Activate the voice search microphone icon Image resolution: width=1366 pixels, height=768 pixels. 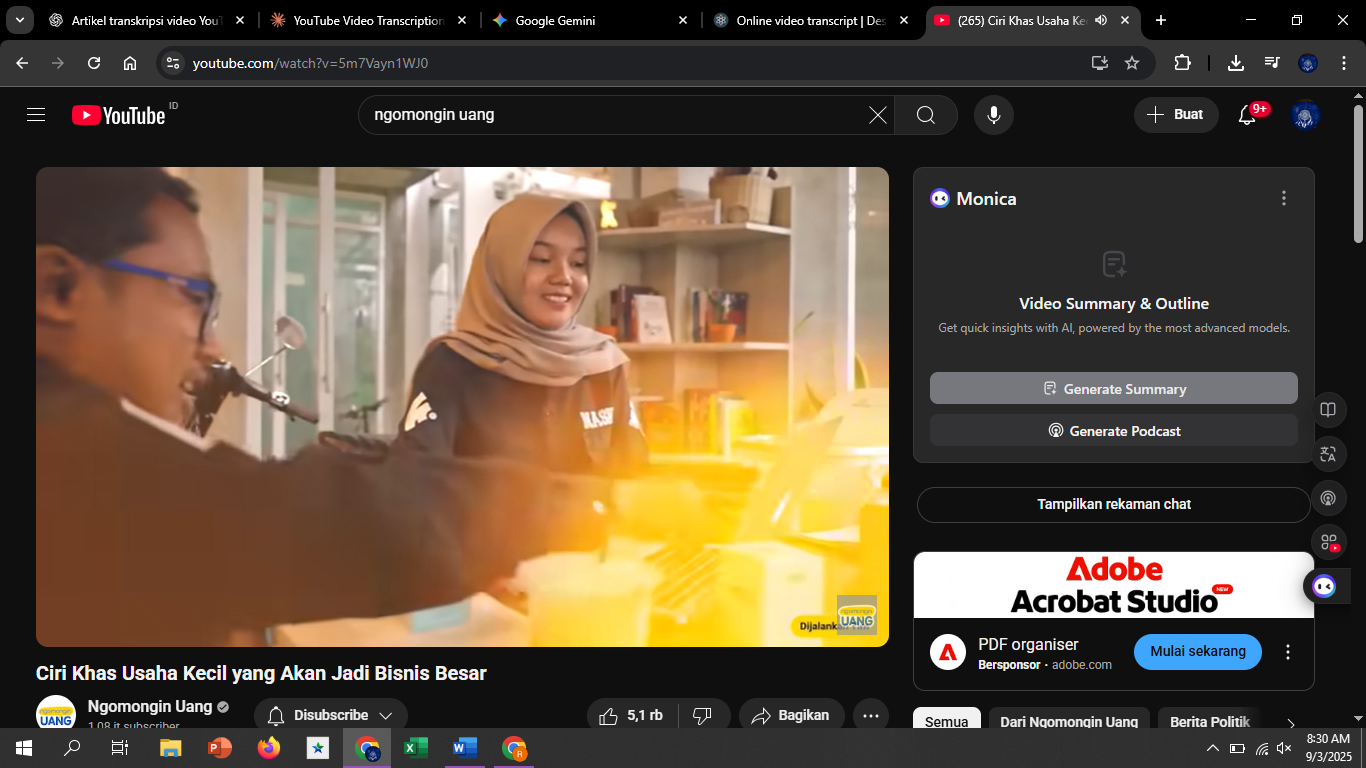[993, 114]
